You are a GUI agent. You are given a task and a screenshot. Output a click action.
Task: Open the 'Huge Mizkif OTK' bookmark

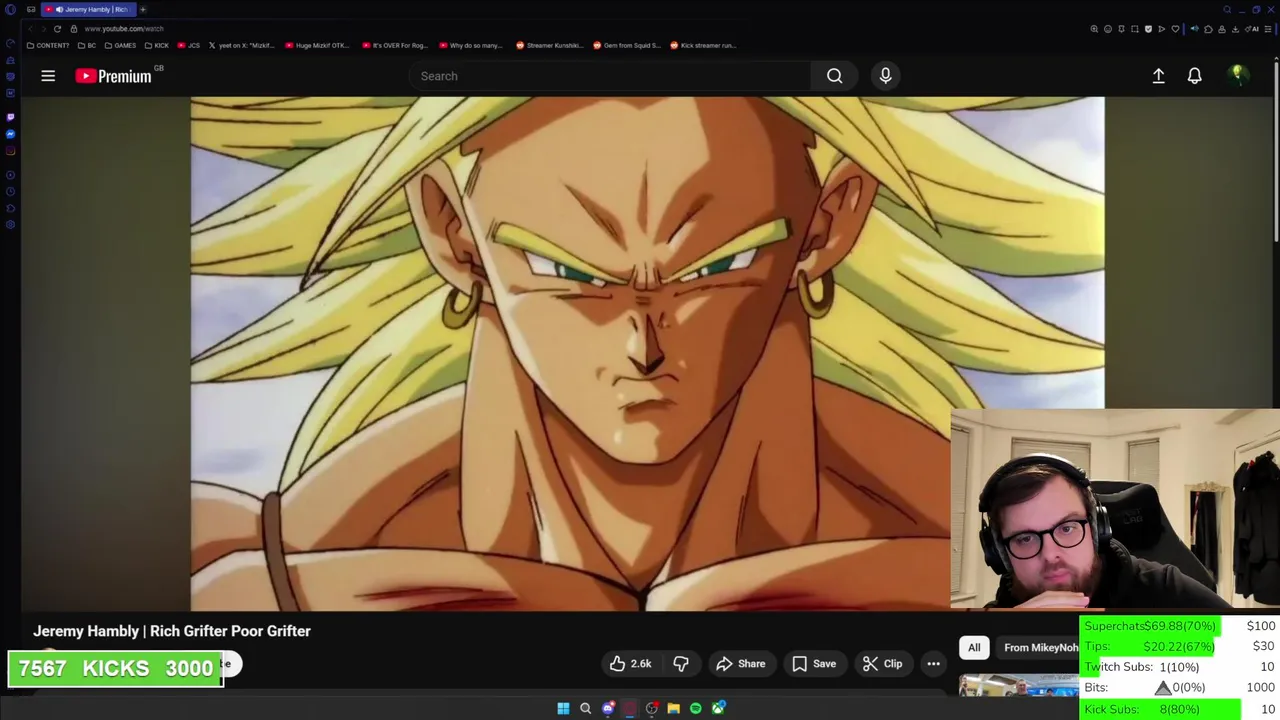point(319,45)
